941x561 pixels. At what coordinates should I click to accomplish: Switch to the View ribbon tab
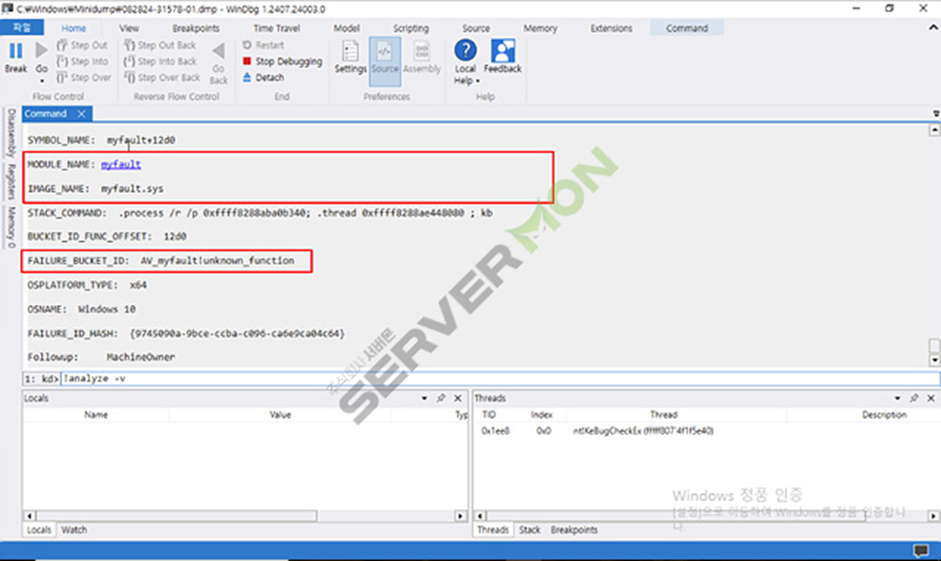[128, 28]
